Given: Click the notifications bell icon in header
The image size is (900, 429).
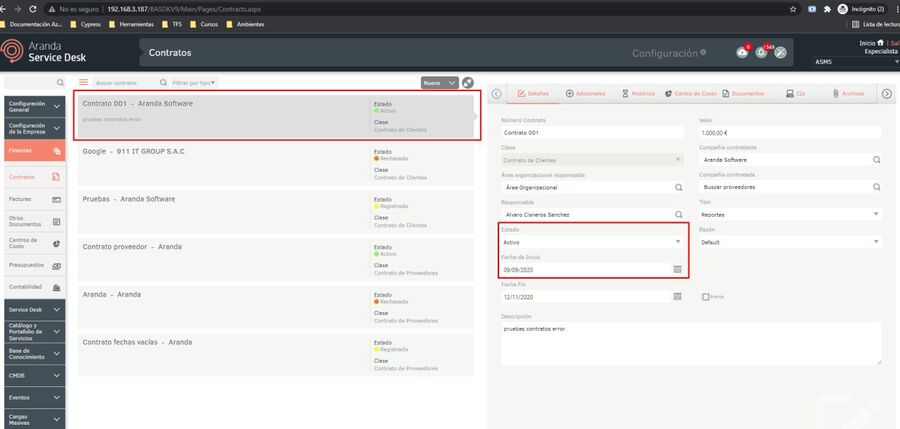Looking at the screenshot, I should coord(761,53).
